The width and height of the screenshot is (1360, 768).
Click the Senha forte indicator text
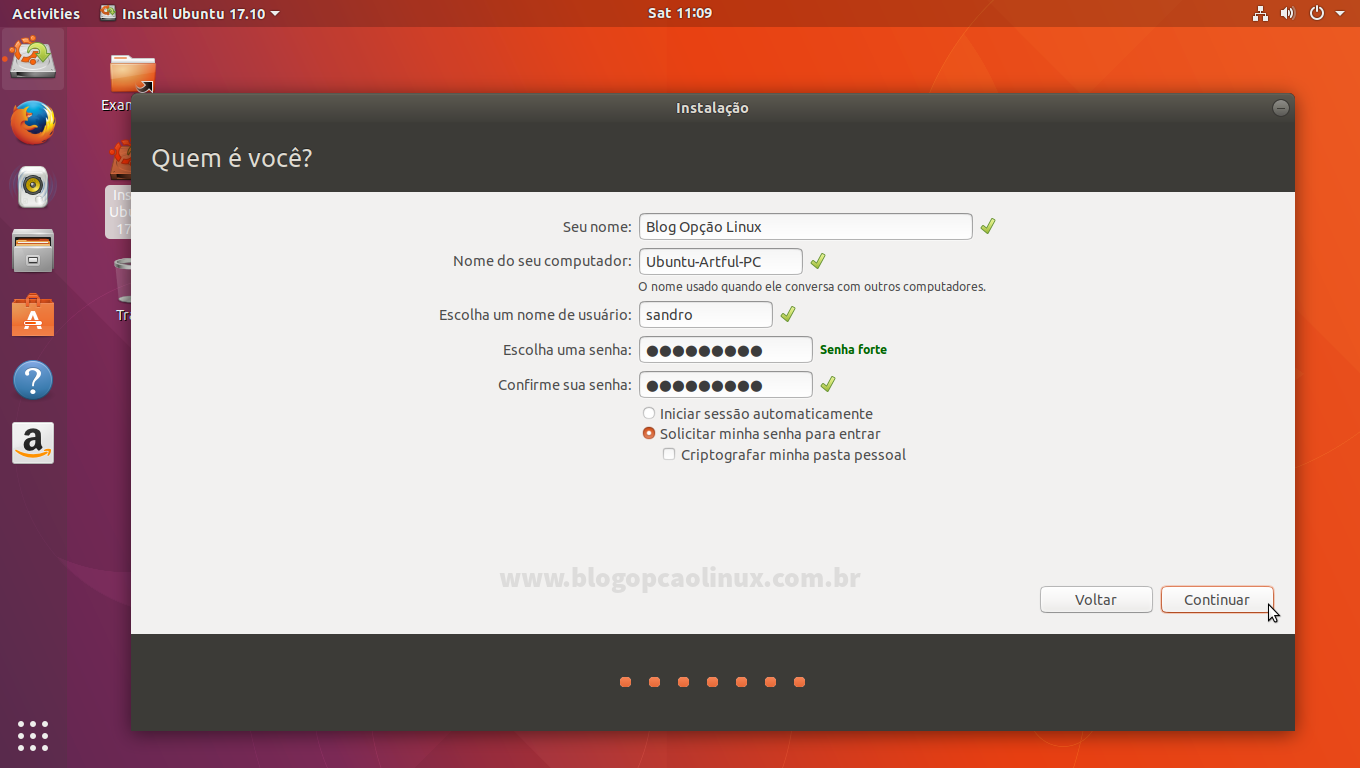click(853, 350)
